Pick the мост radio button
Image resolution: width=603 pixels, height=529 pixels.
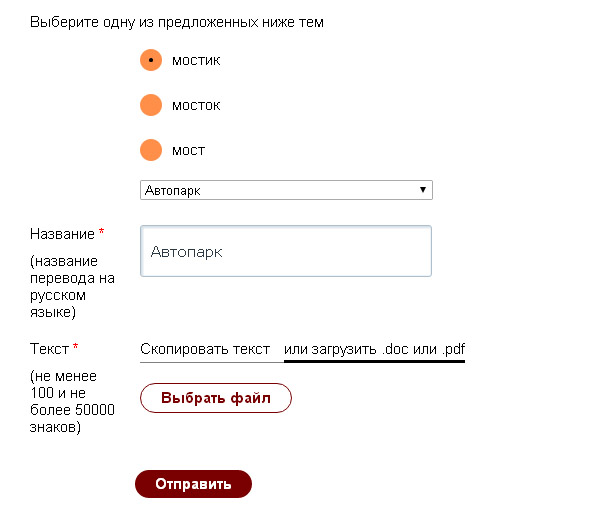click(x=151, y=150)
